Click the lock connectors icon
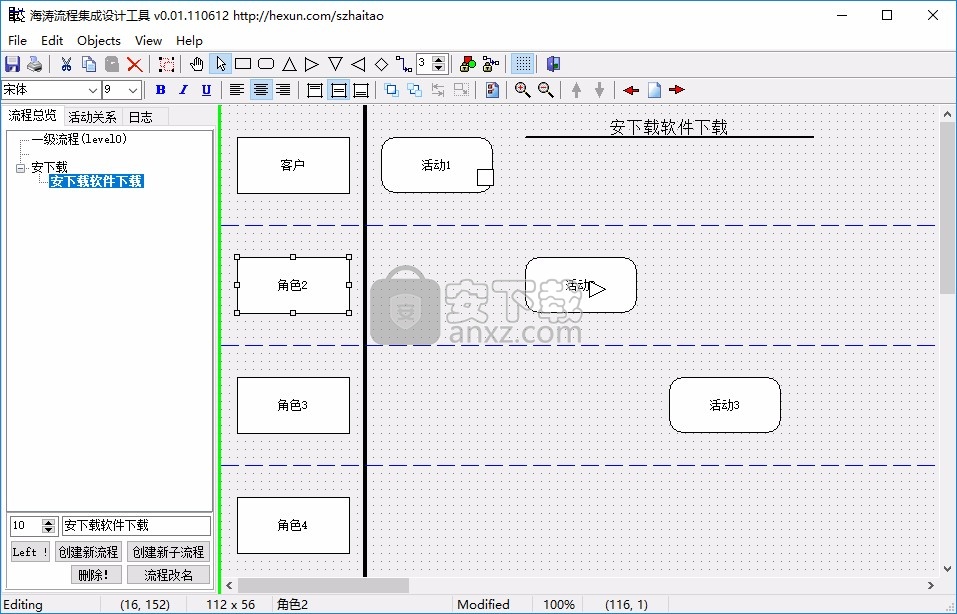This screenshot has width=957, height=614. coord(491,64)
